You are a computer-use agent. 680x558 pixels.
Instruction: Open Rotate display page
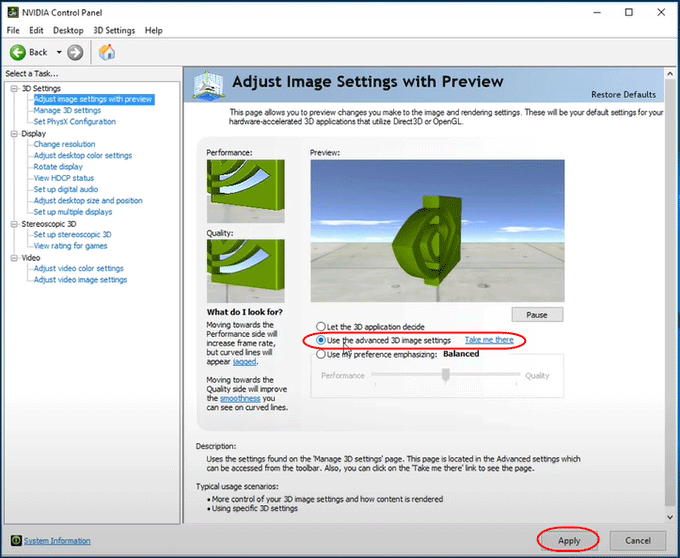tap(58, 167)
